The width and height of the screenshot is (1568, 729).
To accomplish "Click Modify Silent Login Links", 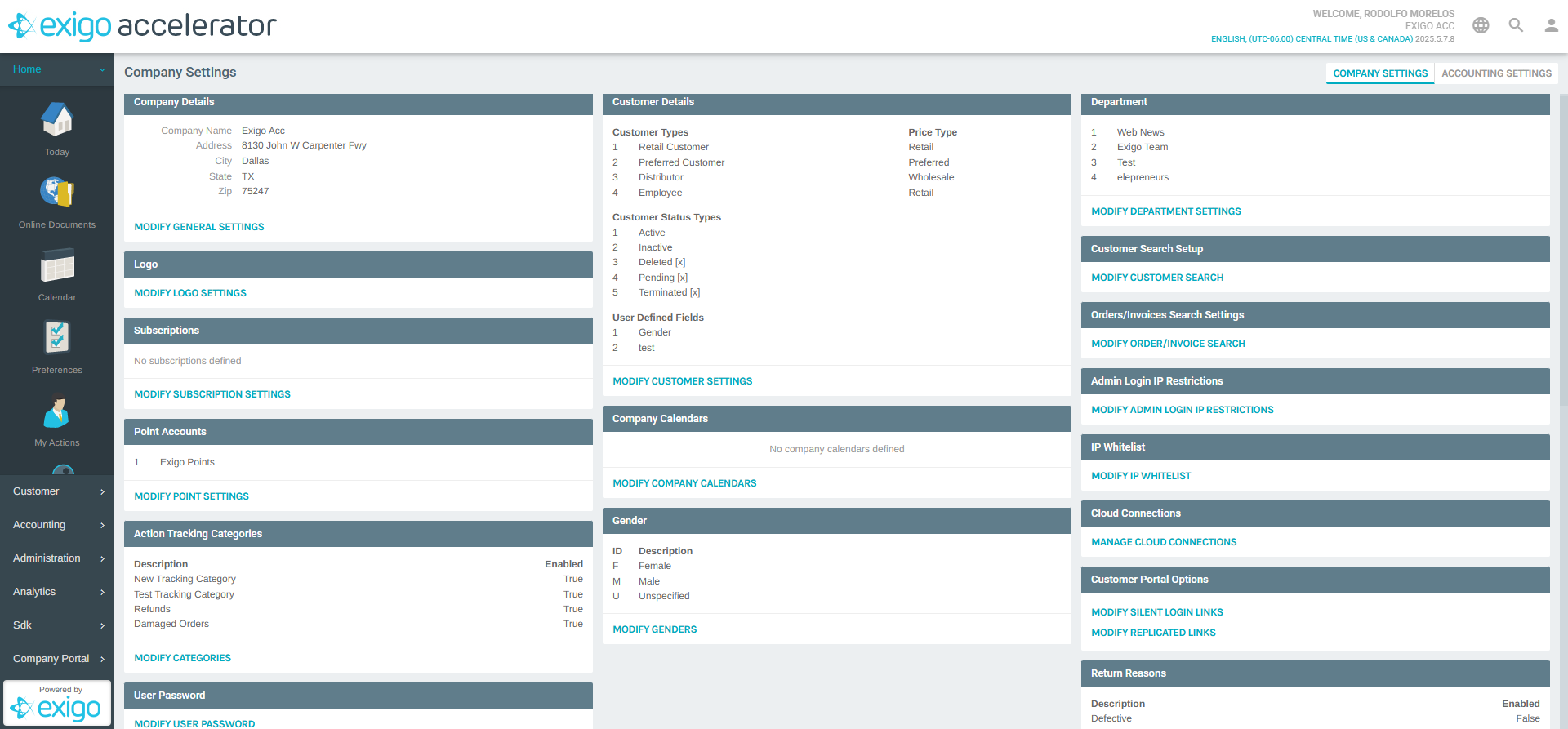I will (x=1157, y=612).
